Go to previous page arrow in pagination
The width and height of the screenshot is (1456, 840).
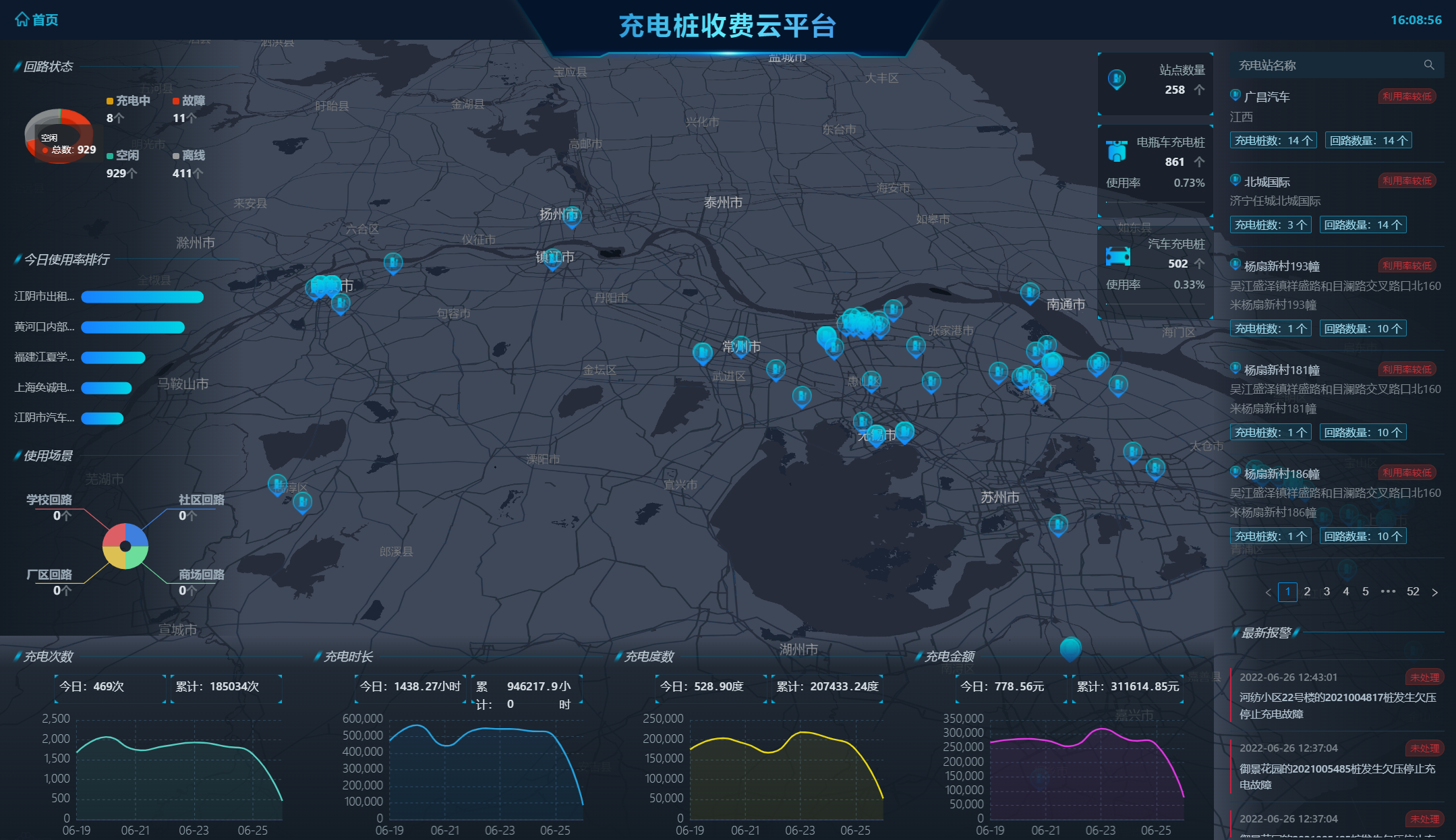coord(1268,592)
